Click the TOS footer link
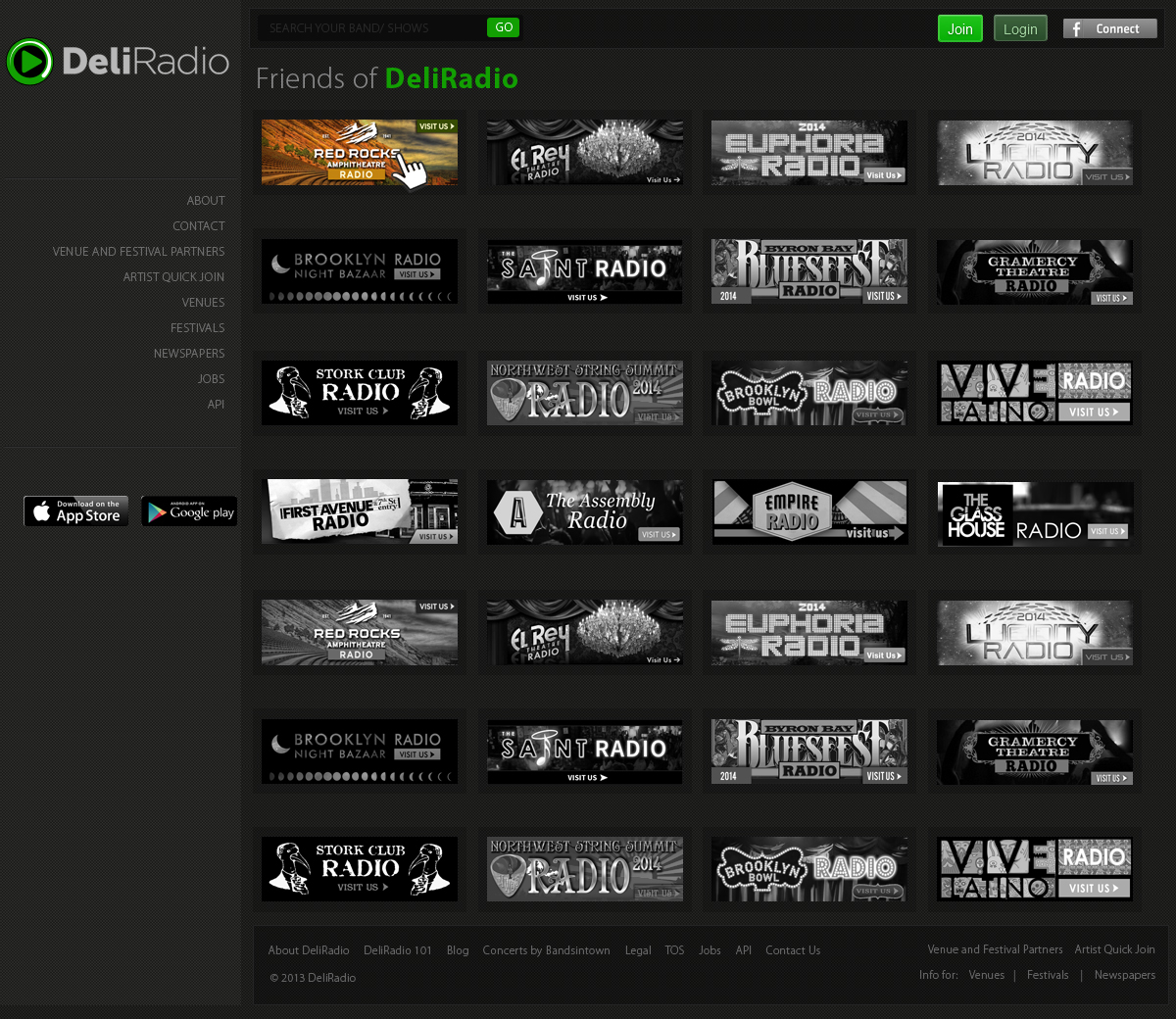Viewport: 1176px width, 1019px height. (674, 950)
